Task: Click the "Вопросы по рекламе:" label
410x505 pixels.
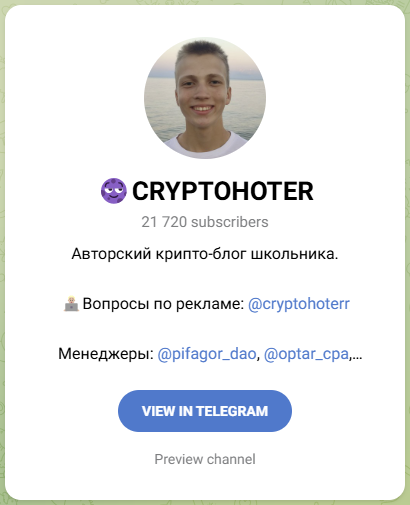Action: point(164,304)
